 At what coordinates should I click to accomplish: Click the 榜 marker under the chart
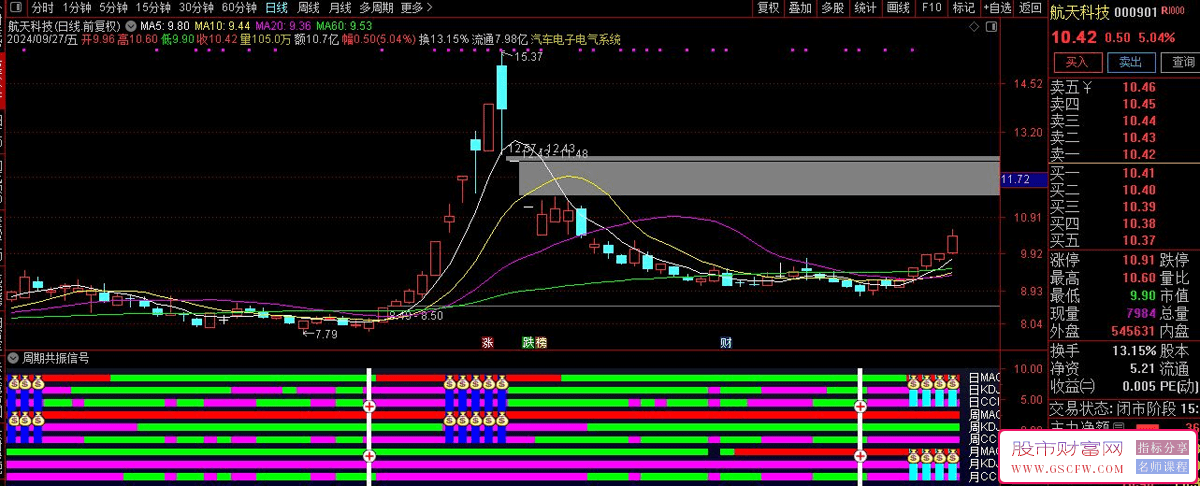(541, 342)
